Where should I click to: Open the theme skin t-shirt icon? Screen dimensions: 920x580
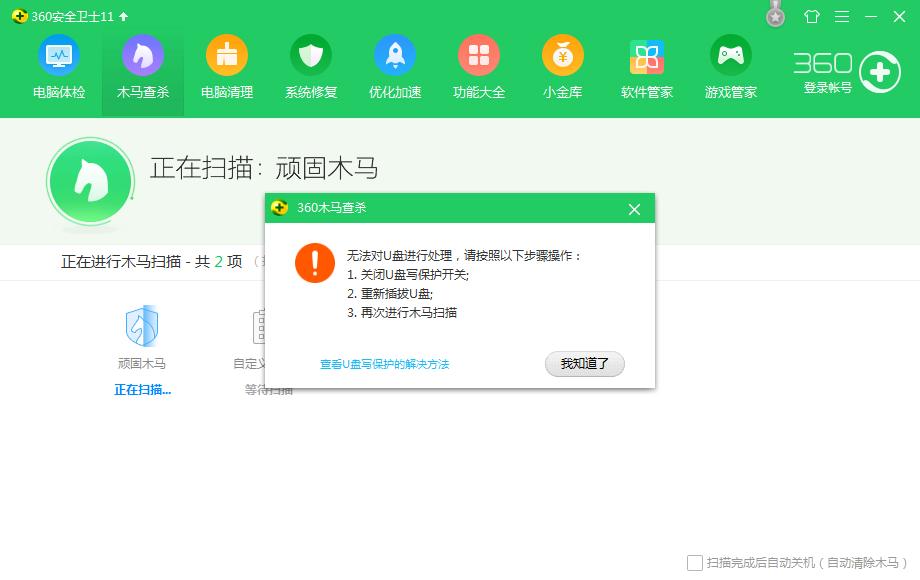[810, 17]
